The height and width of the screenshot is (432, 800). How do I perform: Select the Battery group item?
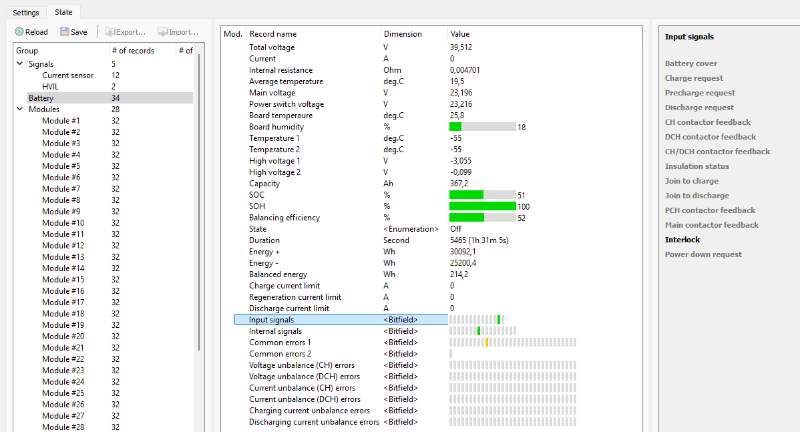tap(110, 98)
